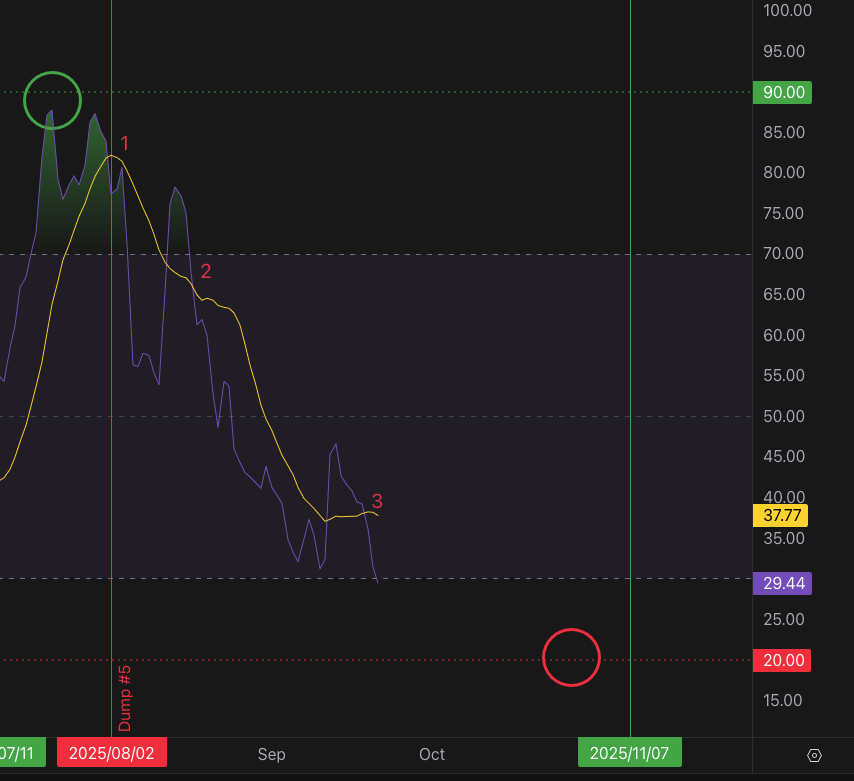Click the 85.00 price scale value
This screenshot has height=781, width=854.
coord(784,132)
